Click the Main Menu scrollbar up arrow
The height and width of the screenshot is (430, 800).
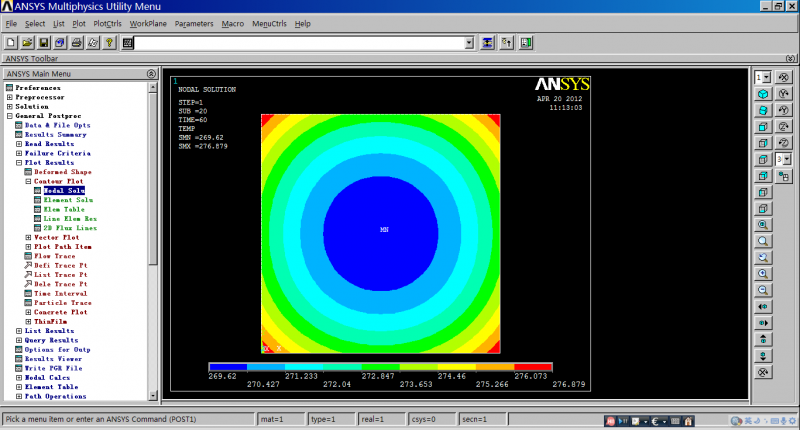(x=153, y=88)
